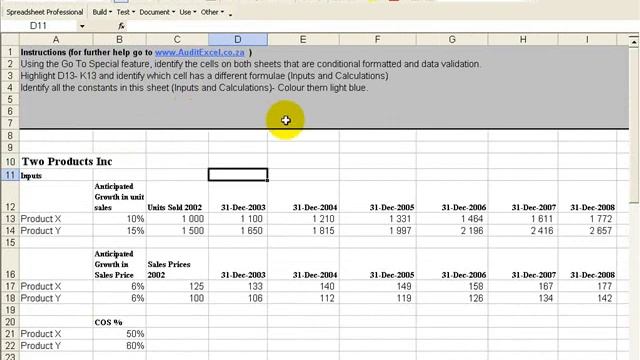The width and height of the screenshot is (640, 360).
Task: Select 'Anticipated Growth in unit sales' header cell
Action: tap(119, 197)
